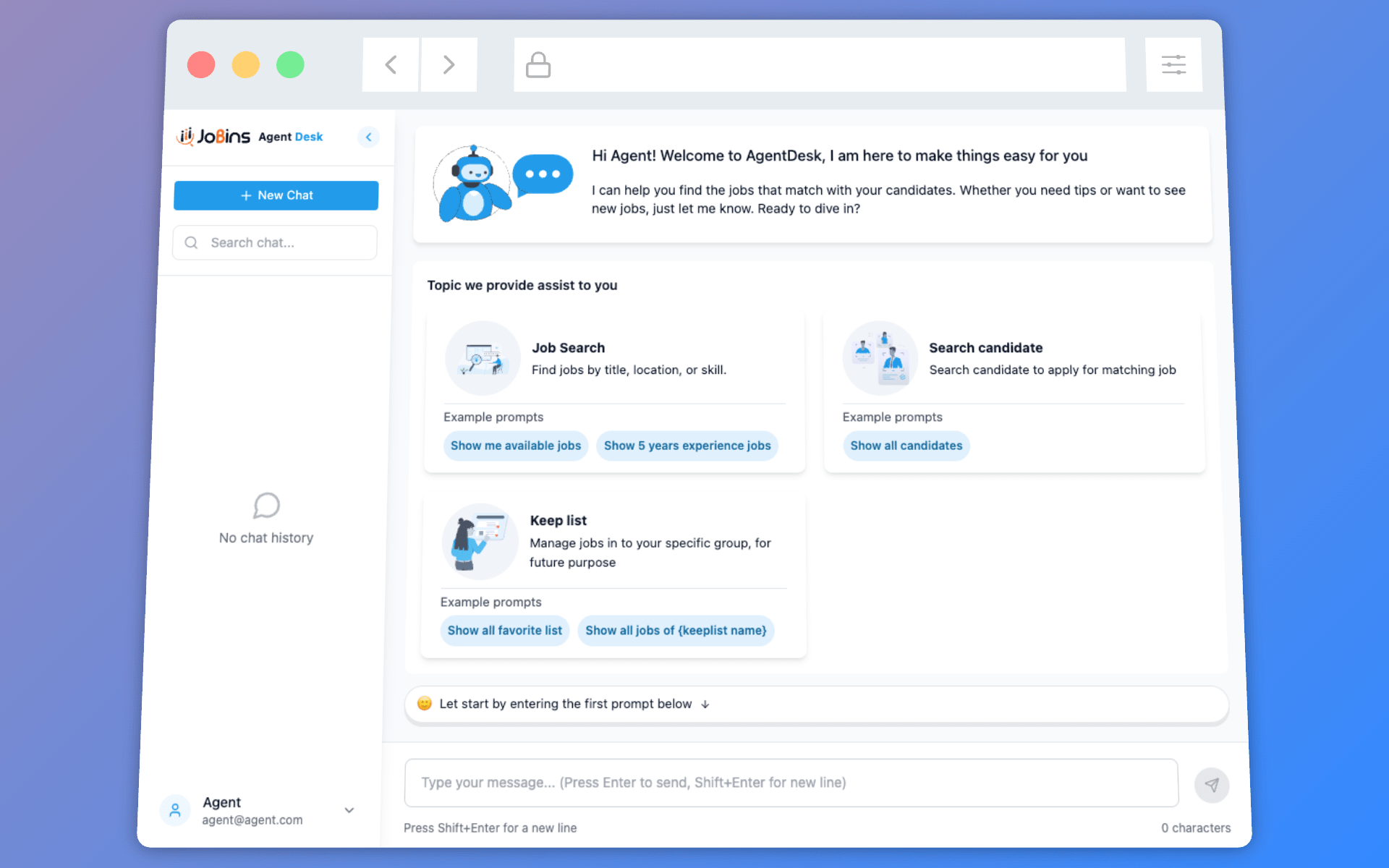
Task: Select "Show me available jobs" prompt
Action: point(515,446)
